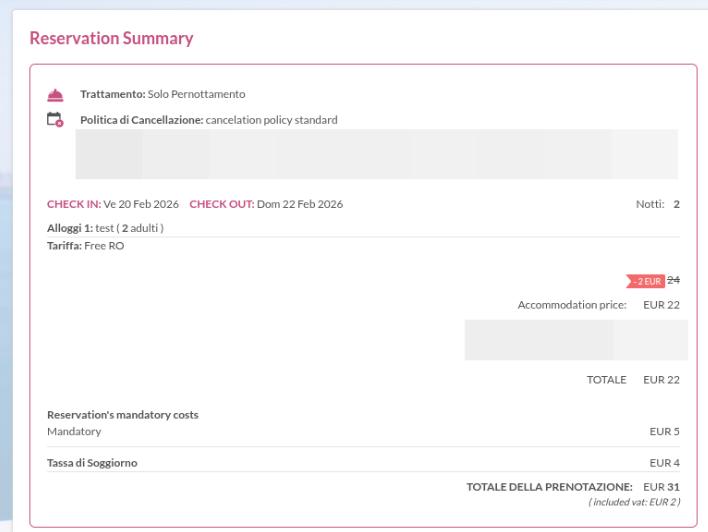Click the check-out date Dom 22 Feb 2026
Viewport: 708px width, 532px height.
(299, 205)
